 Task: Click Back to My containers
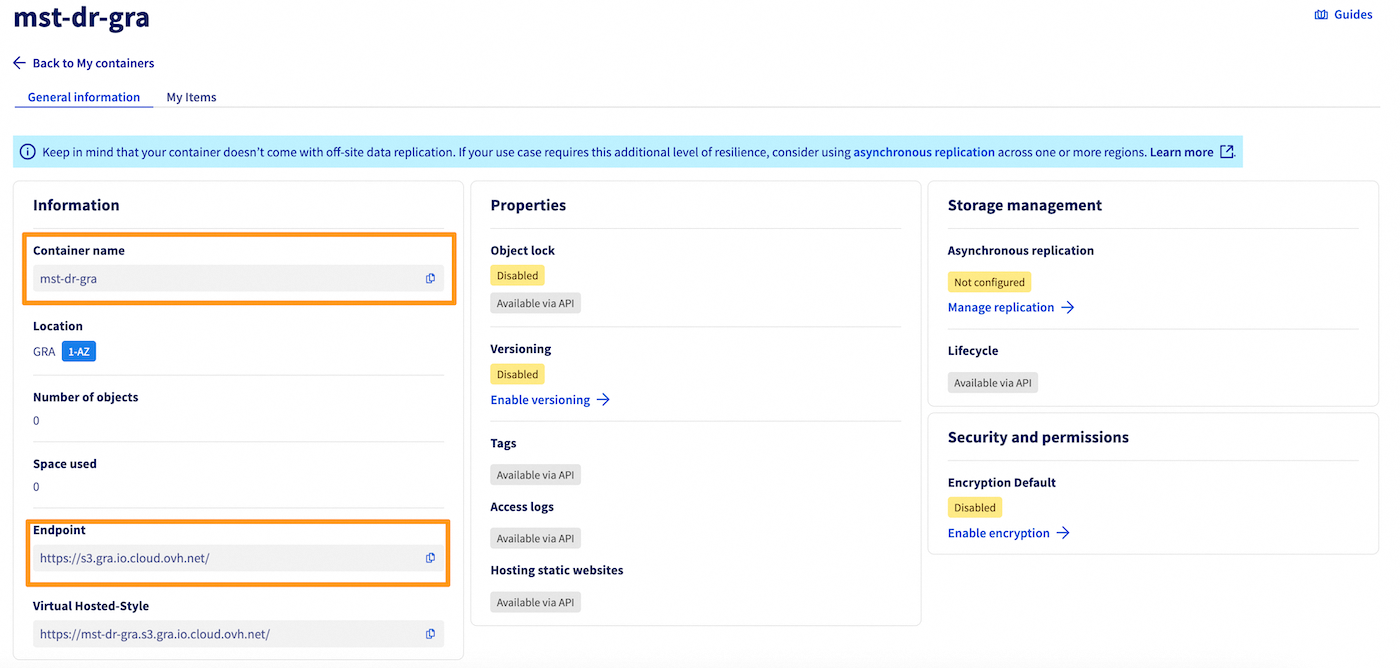(93, 63)
